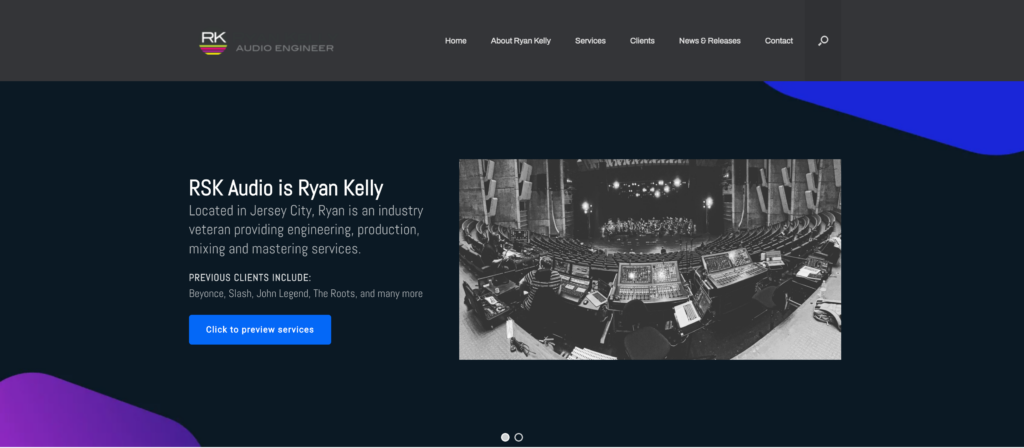Click the concert hall mixing desk photo
The width and height of the screenshot is (1024, 448).
pos(650,259)
